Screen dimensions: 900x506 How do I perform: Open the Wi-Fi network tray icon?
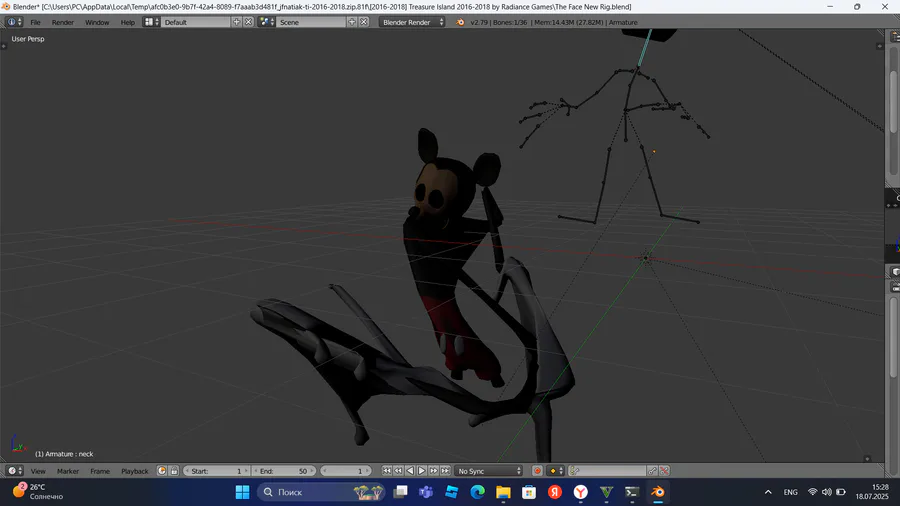[812, 492]
